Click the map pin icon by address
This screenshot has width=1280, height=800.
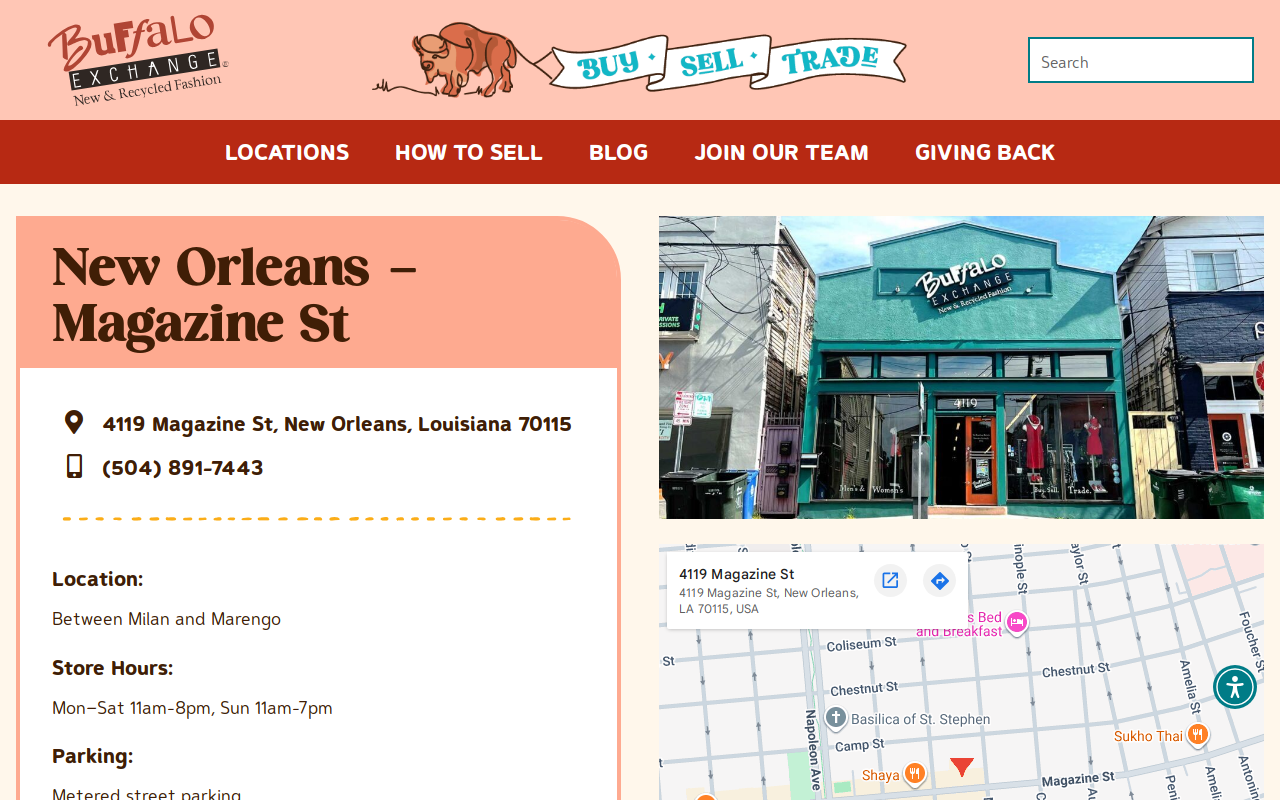coord(74,422)
